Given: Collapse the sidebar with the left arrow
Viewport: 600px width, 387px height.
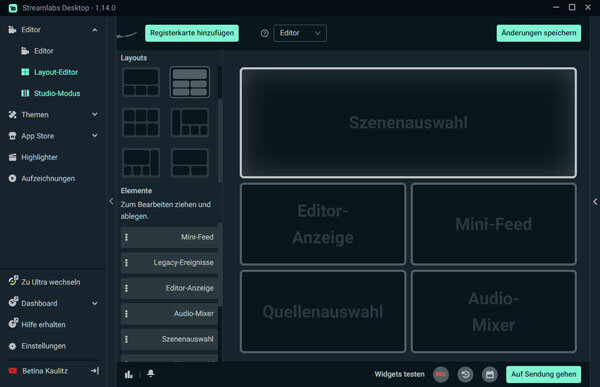Looking at the screenshot, I should click(x=111, y=201).
